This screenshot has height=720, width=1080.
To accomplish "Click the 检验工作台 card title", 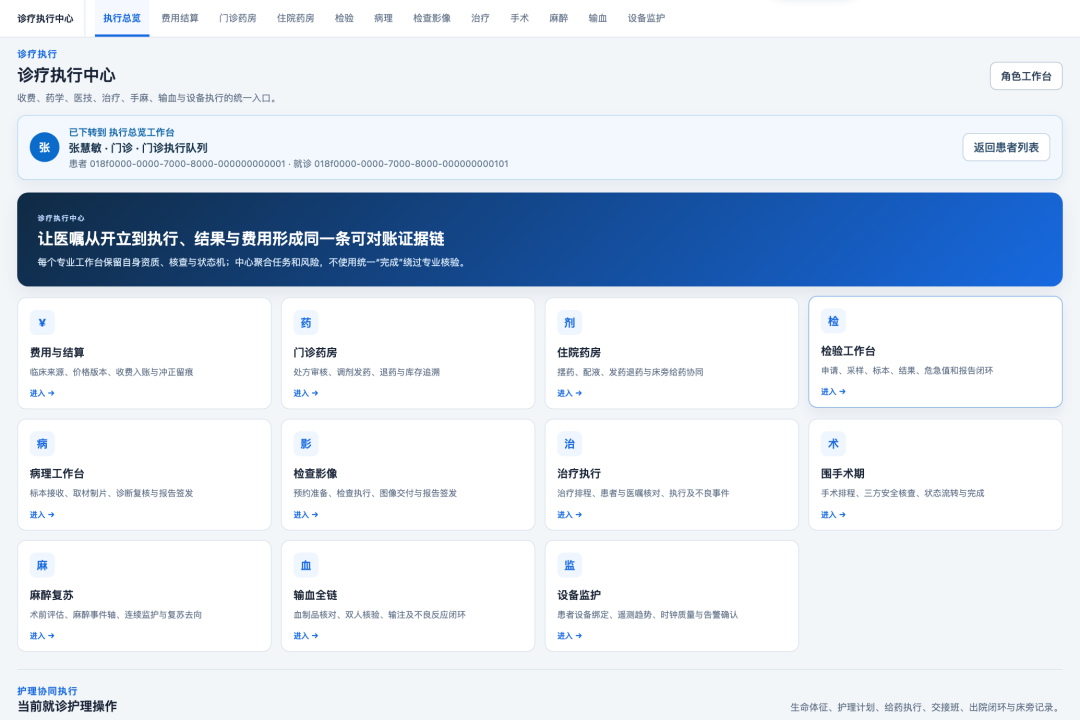I will pos(848,351).
